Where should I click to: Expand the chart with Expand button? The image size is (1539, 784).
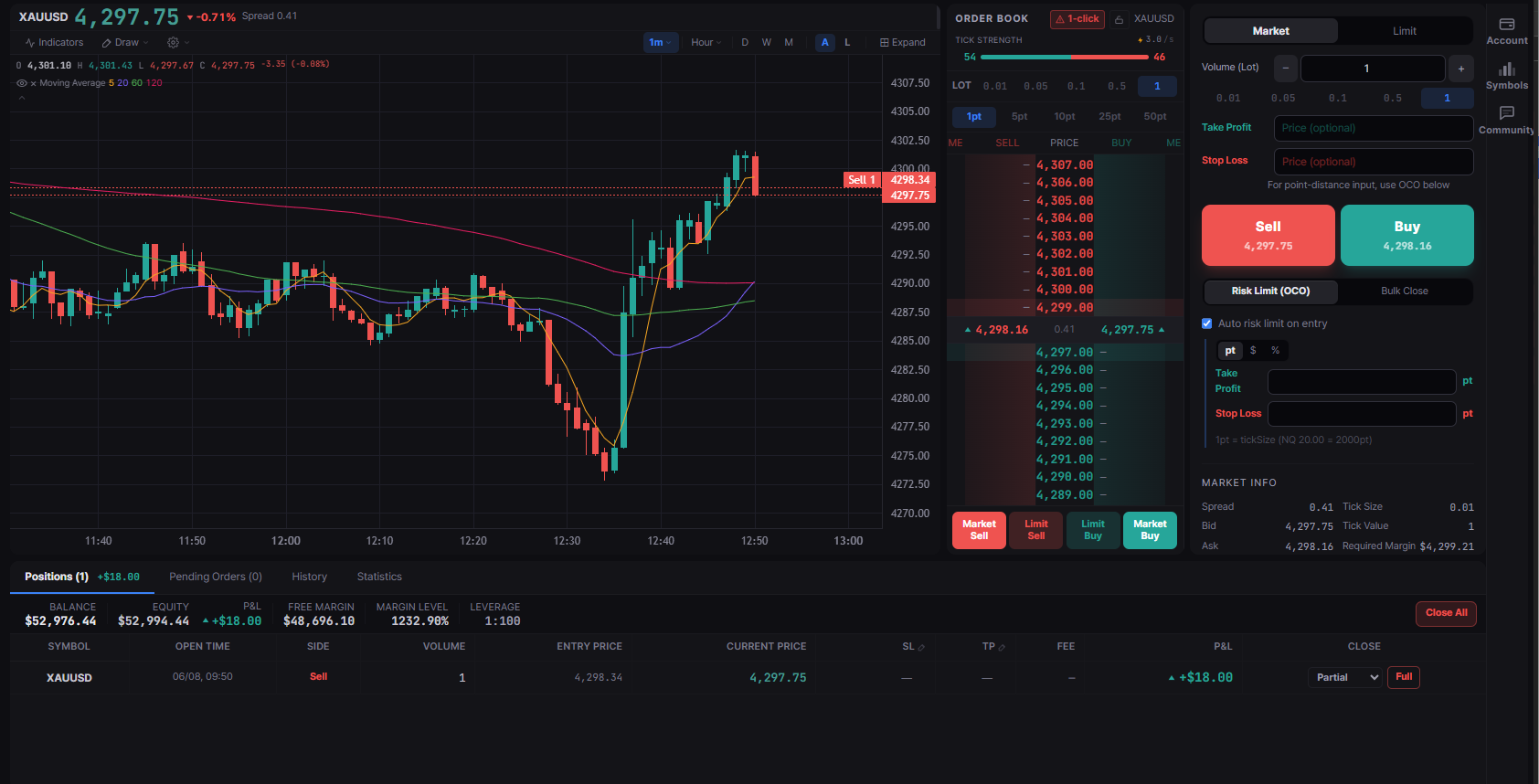coord(902,42)
